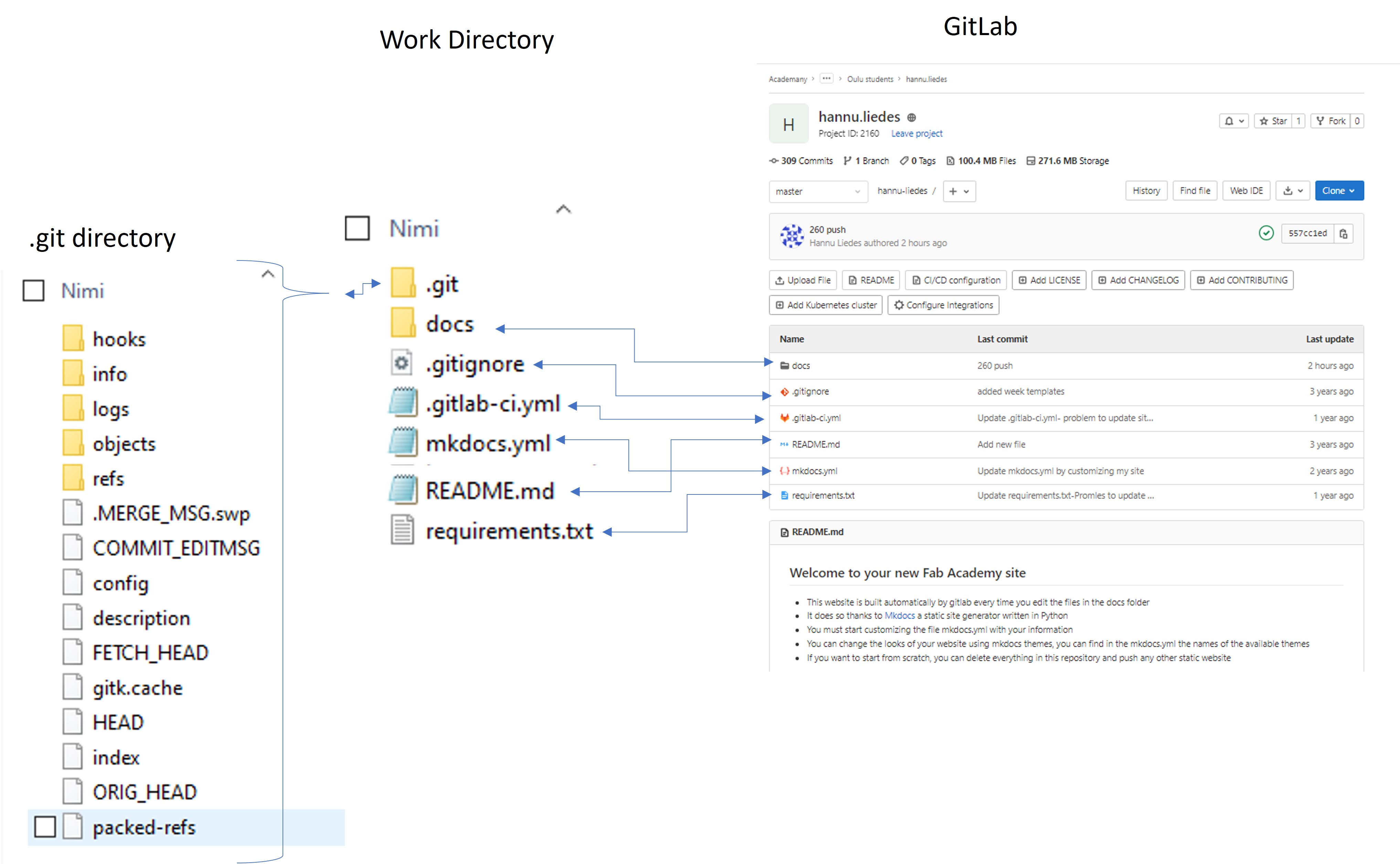Open the Mkdocs link in README
Screen dimensions: 1400x864
click(x=899, y=616)
